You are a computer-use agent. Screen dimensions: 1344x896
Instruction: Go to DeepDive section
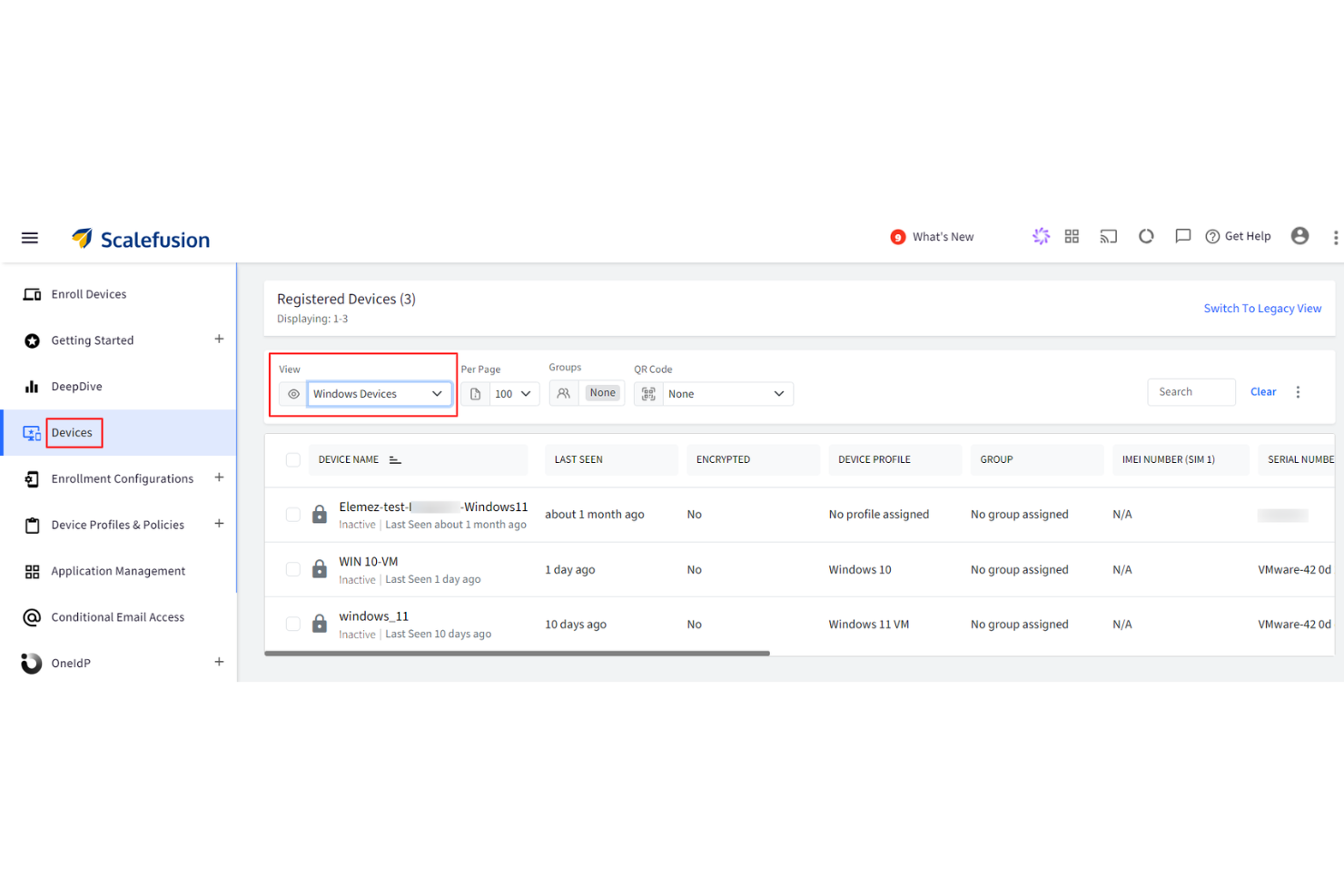(76, 387)
